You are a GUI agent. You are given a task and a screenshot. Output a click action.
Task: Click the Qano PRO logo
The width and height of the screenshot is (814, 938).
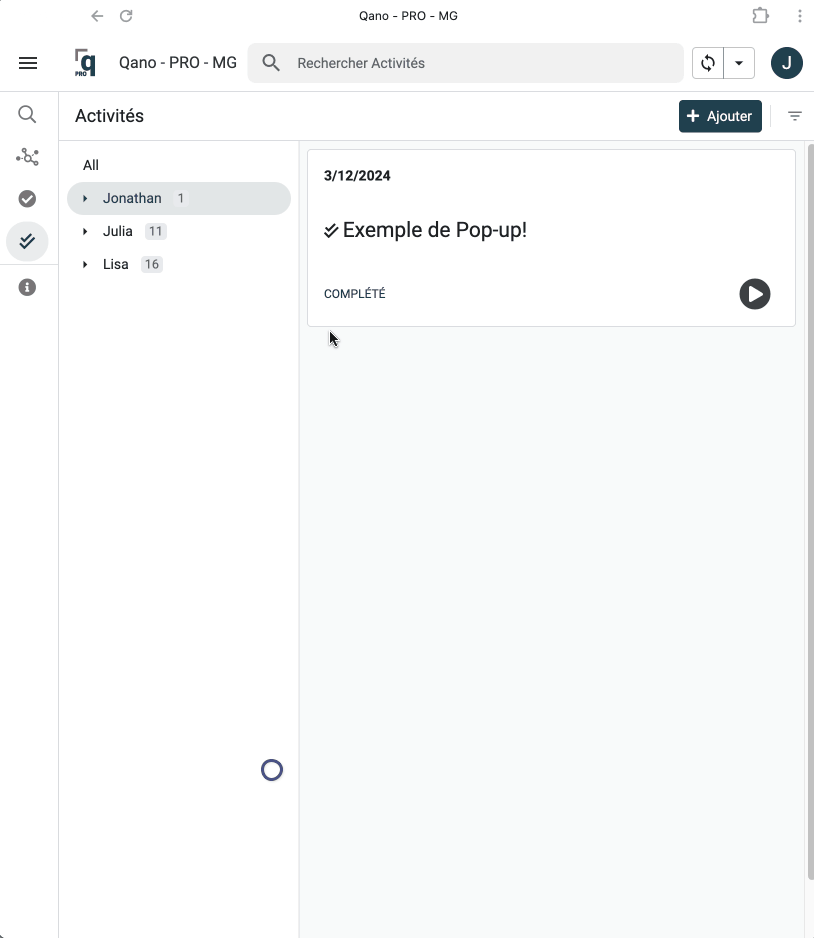[x=86, y=63]
